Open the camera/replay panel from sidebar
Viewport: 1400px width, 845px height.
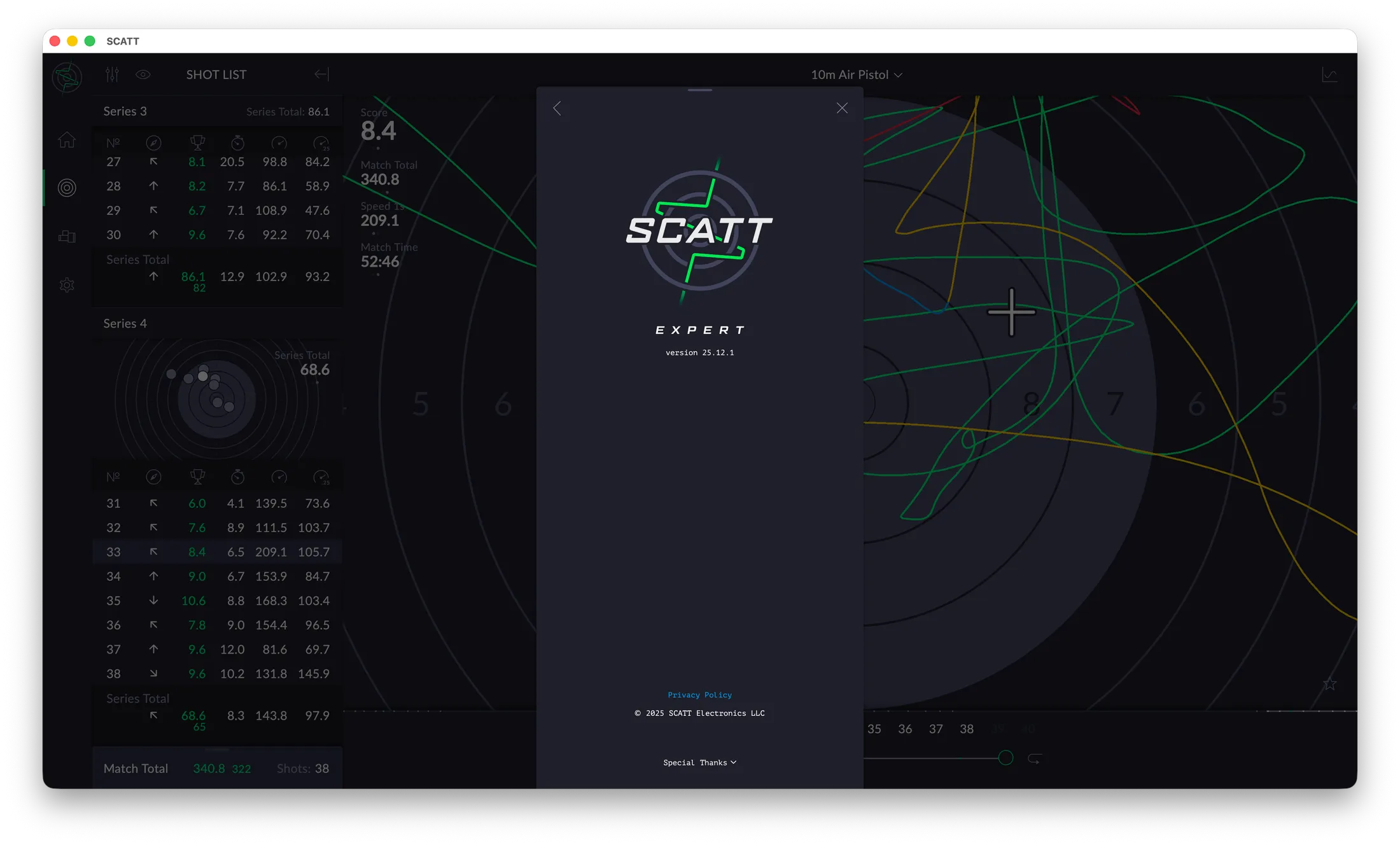click(x=67, y=236)
